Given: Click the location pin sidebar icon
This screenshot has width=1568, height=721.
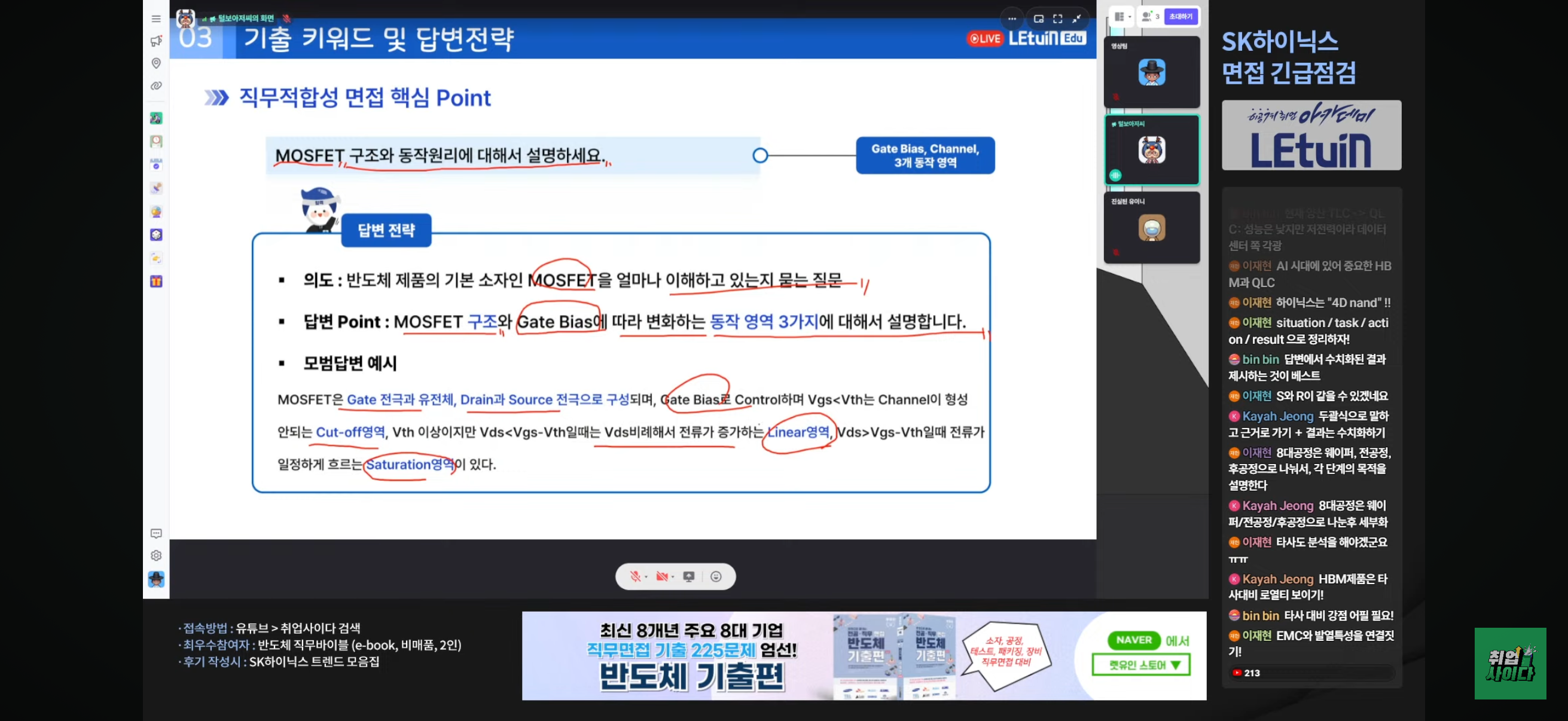Looking at the screenshot, I should point(157,63).
